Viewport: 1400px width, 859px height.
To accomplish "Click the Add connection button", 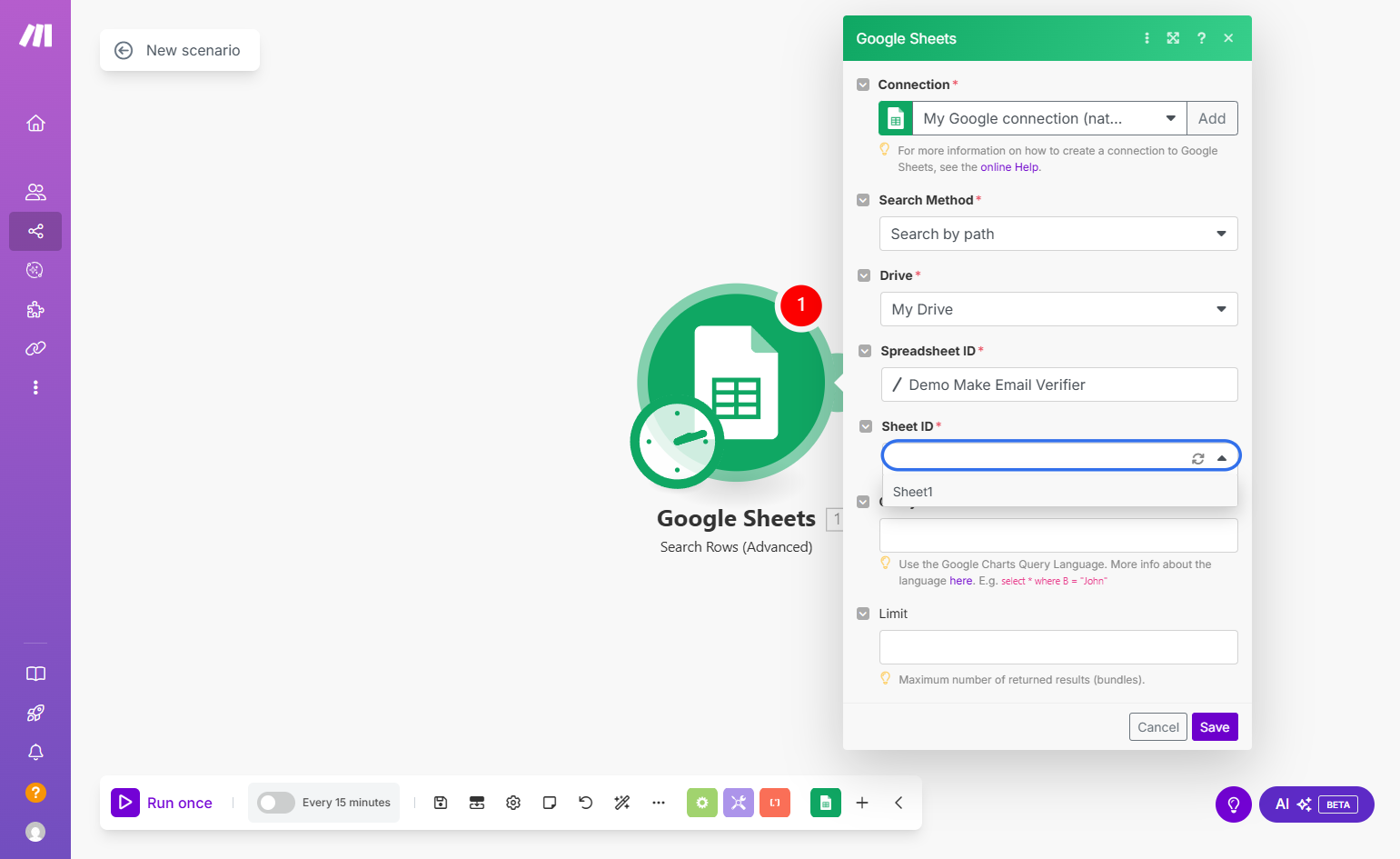I will coord(1212,118).
